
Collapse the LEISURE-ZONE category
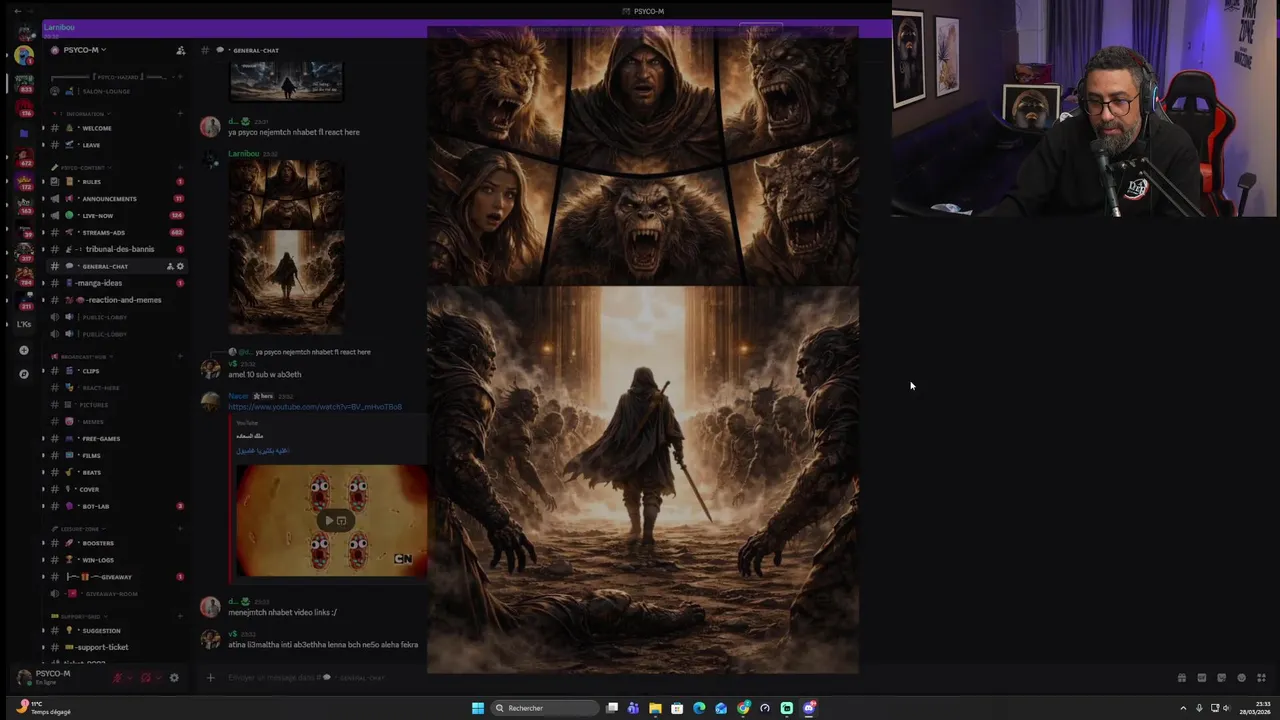pyautogui.click(x=77, y=529)
